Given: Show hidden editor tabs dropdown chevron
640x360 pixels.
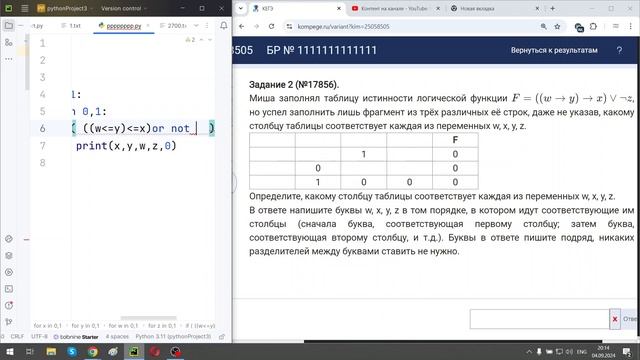Looking at the screenshot, I should click(196, 26).
